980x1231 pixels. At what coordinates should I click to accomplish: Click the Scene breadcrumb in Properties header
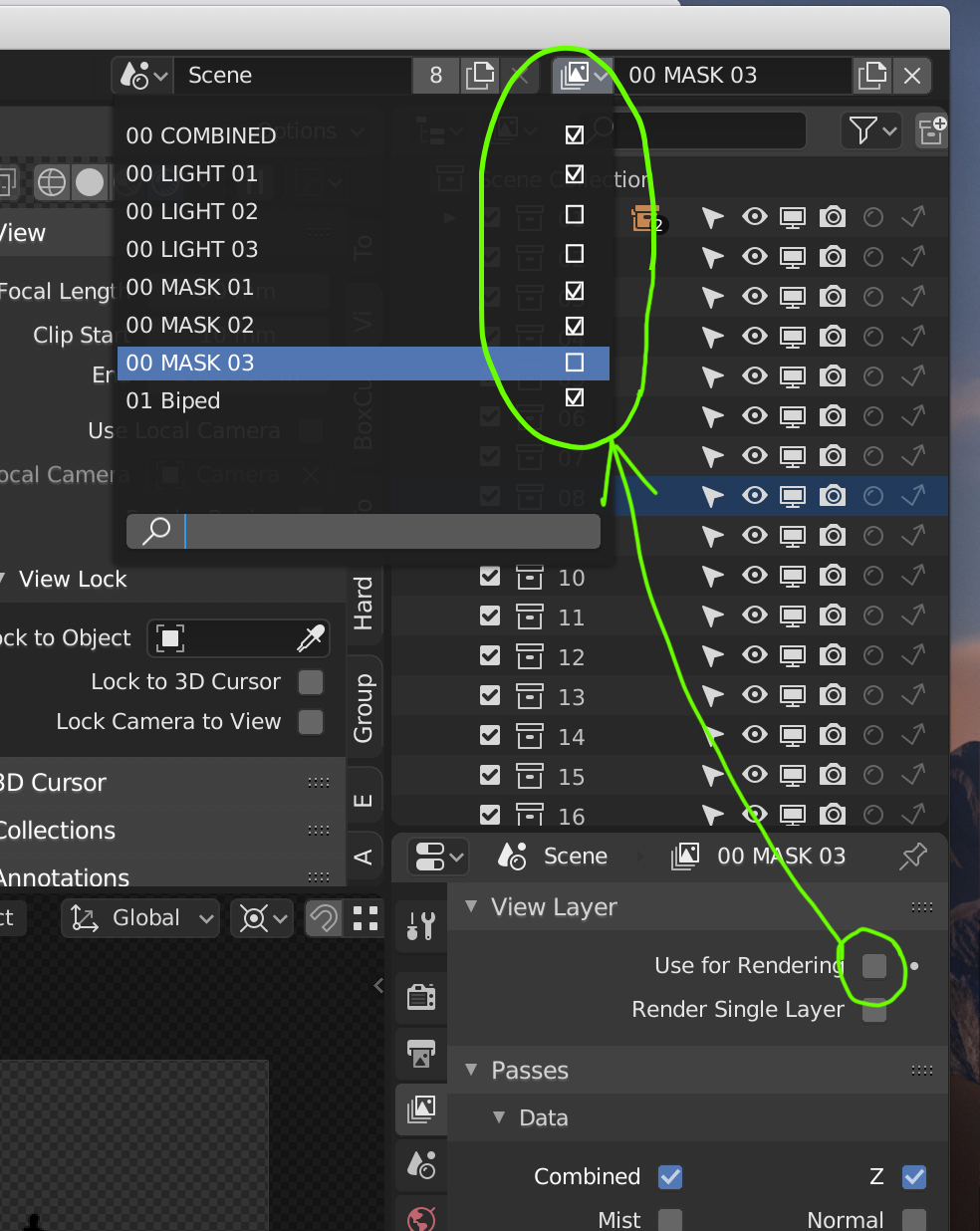tap(553, 857)
